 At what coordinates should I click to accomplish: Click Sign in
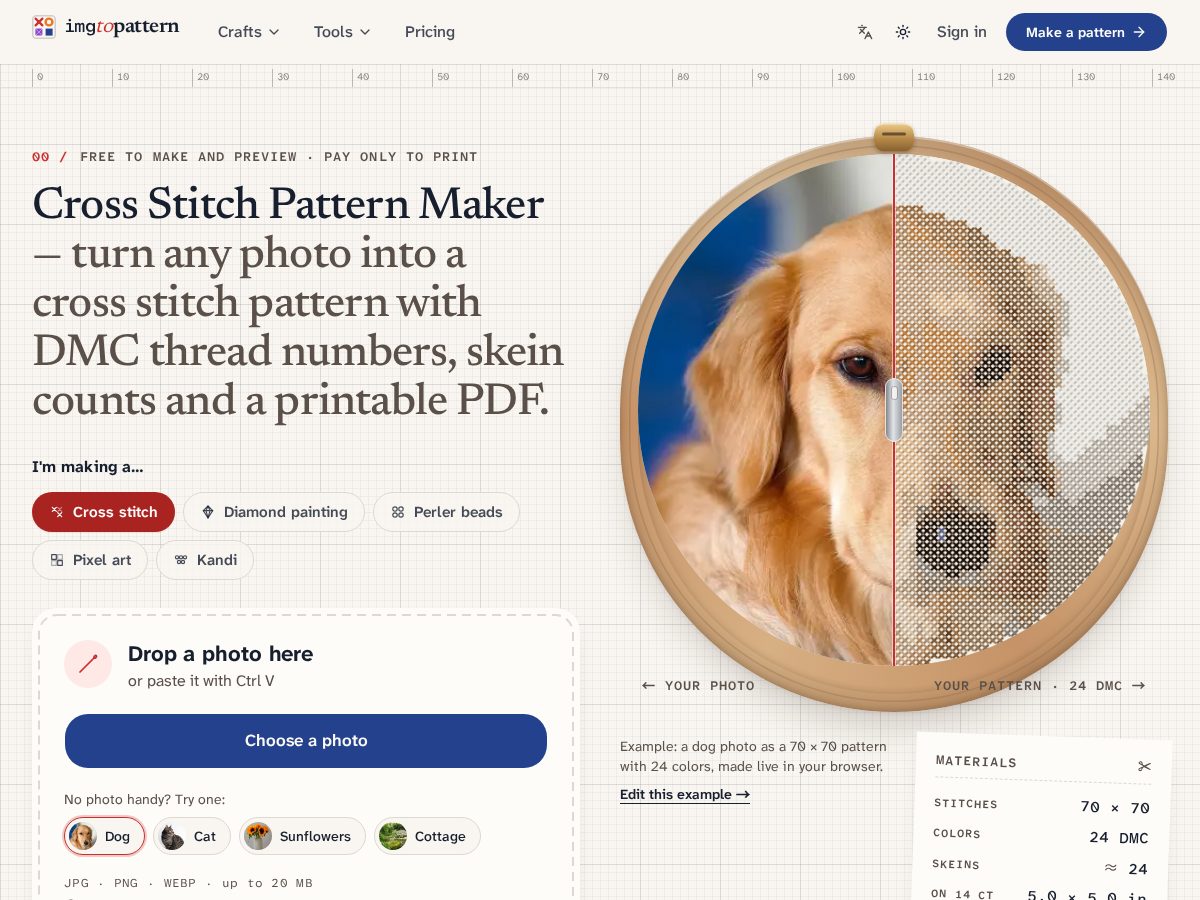tap(962, 32)
